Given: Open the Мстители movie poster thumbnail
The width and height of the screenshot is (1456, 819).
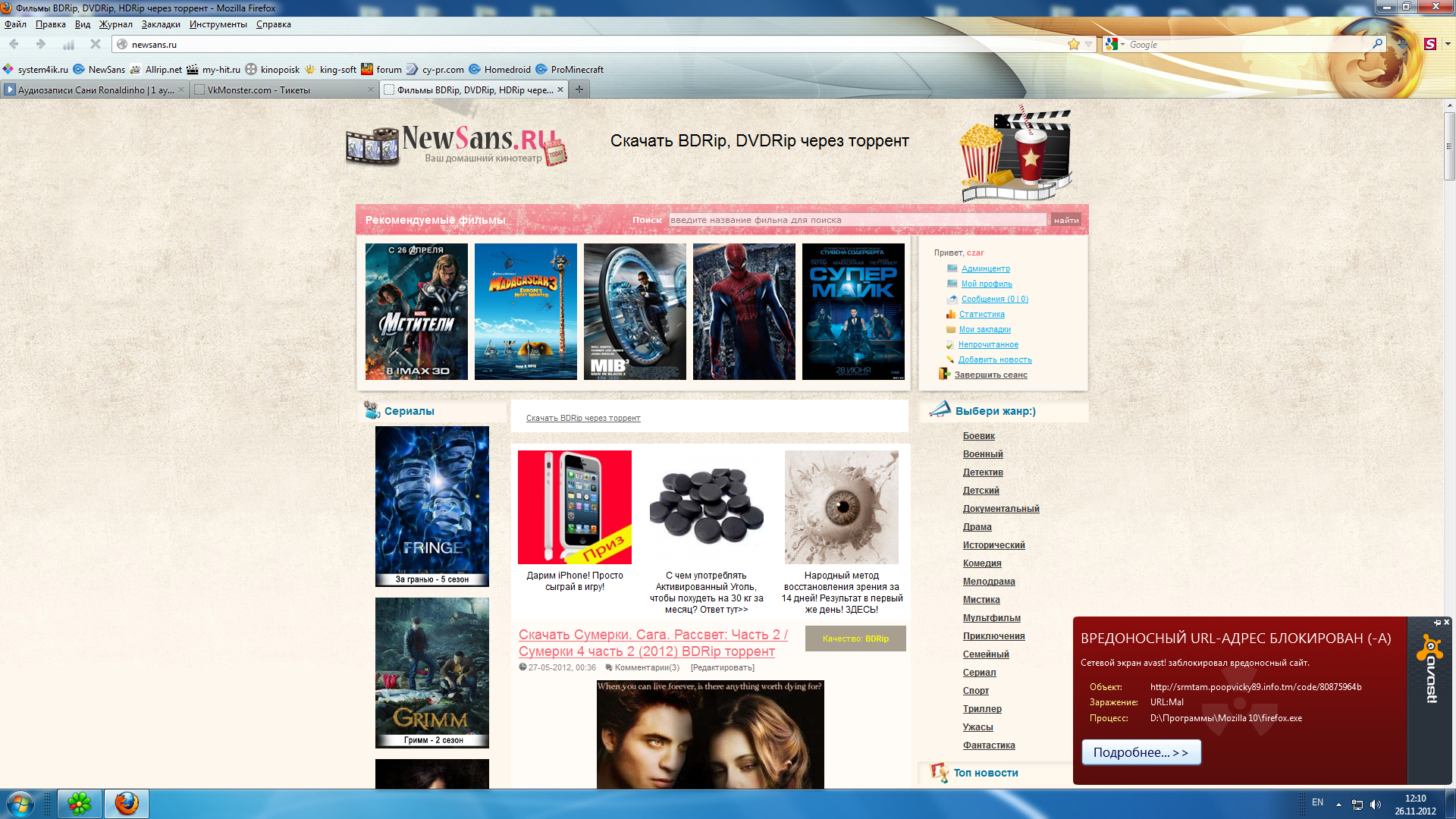Looking at the screenshot, I should (416, 312).
